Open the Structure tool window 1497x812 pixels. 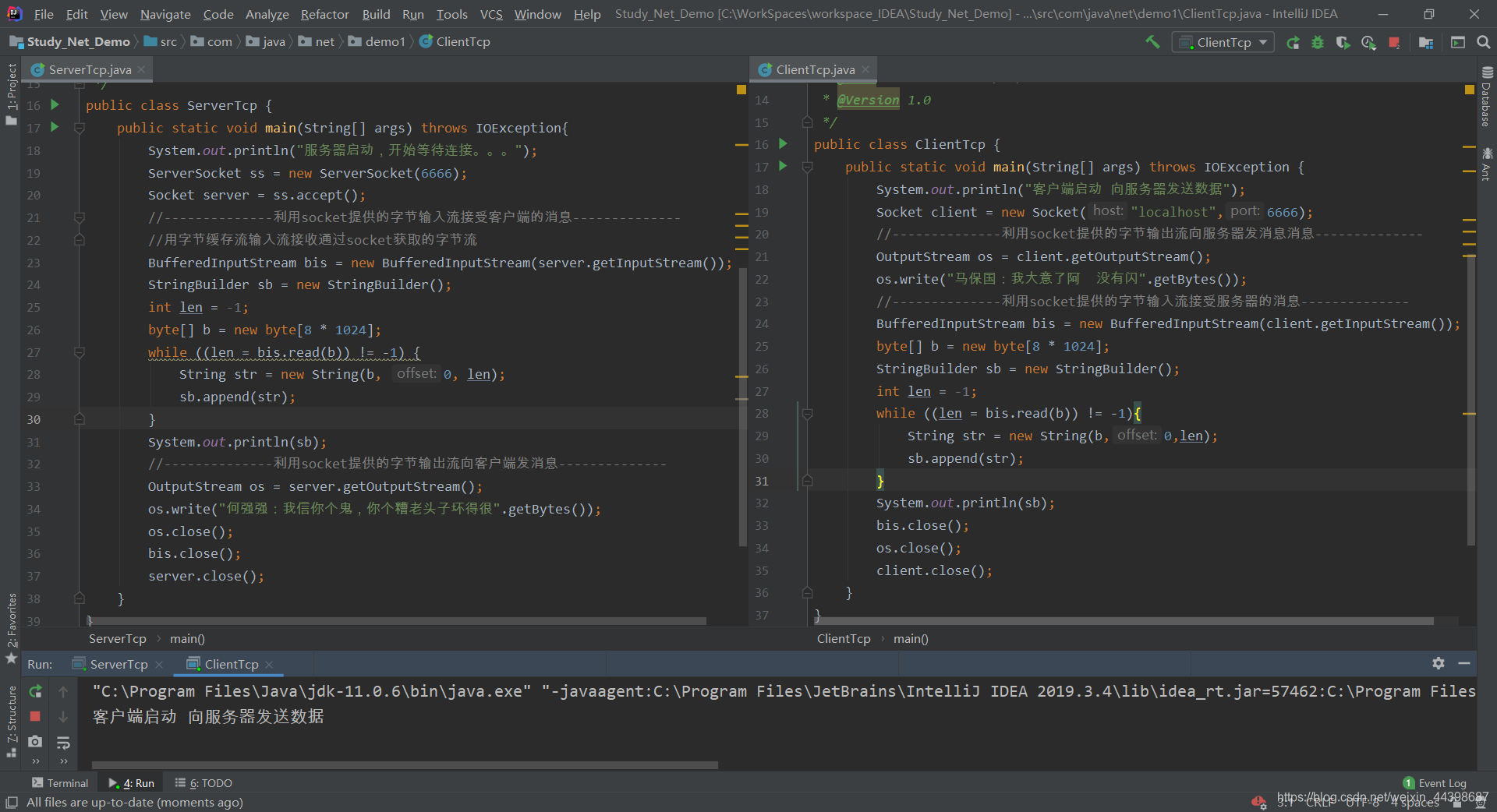[11, 721]
